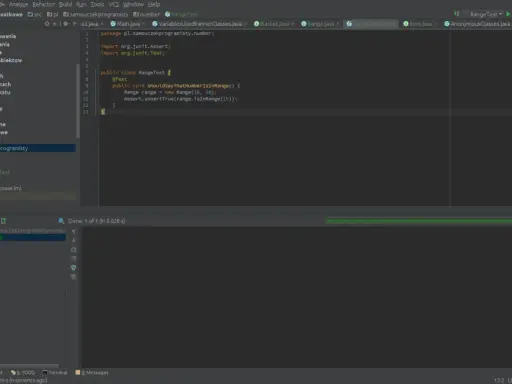The height and width of the screenshot is (384, 512).
Task: Click the project panel horizontal scrollbar
Action: 30,366
